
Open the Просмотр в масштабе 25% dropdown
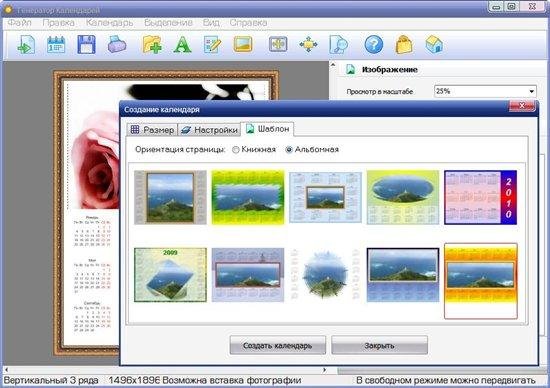pyautogui.click(x=485, y=91)
